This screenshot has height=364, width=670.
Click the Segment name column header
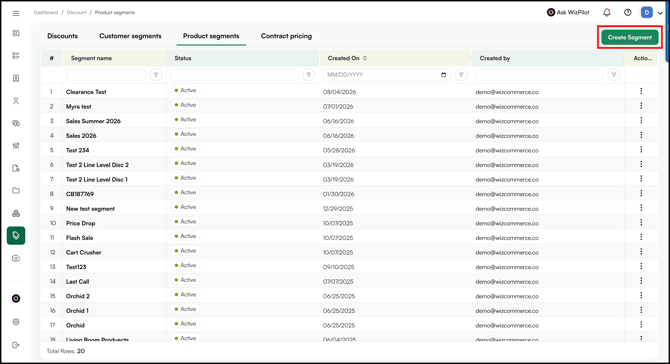pyautogui.click(x=114, y=58)
